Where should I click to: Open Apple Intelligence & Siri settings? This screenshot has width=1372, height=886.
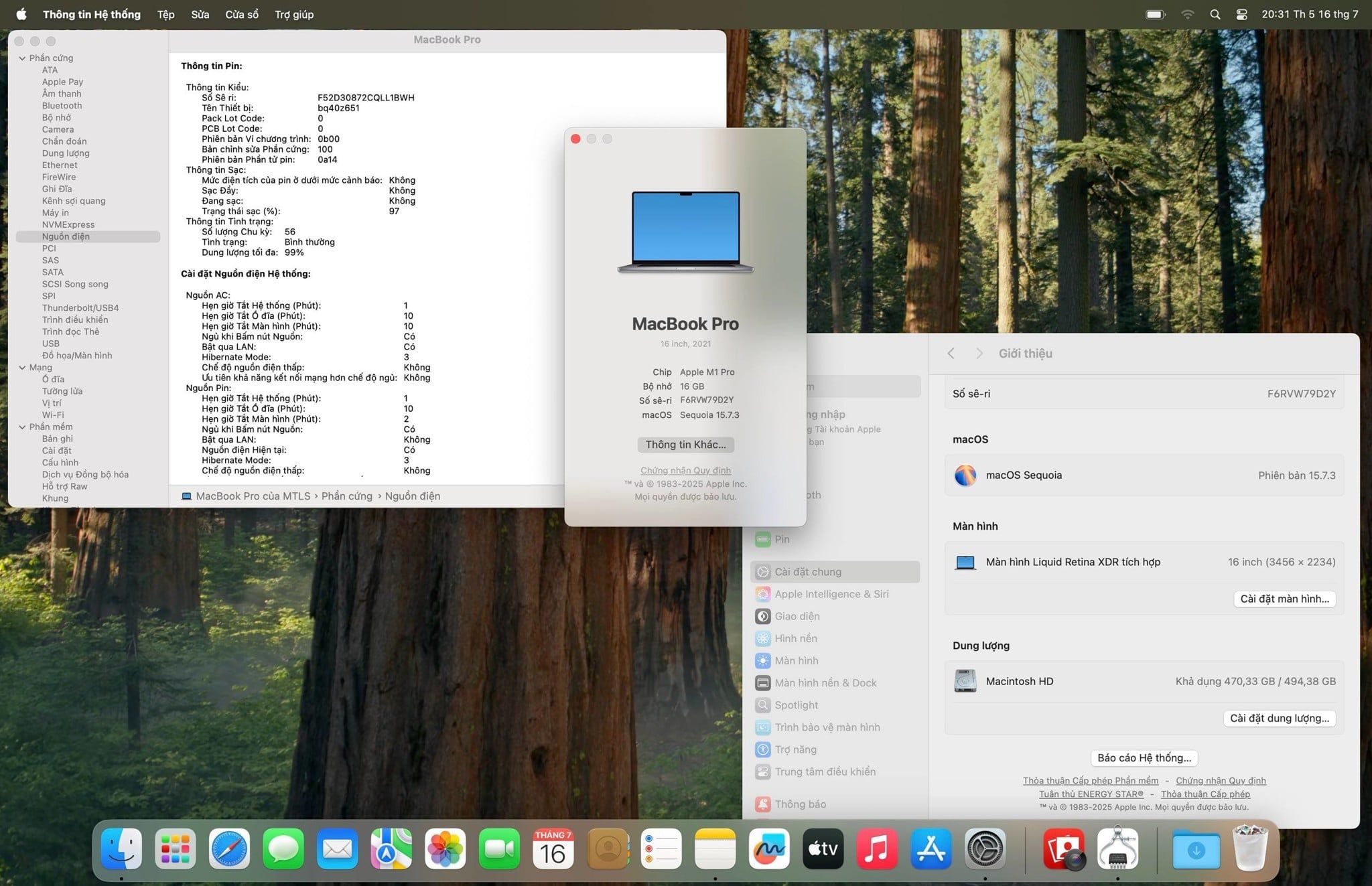pyautogui.click(x=835, y=594)
